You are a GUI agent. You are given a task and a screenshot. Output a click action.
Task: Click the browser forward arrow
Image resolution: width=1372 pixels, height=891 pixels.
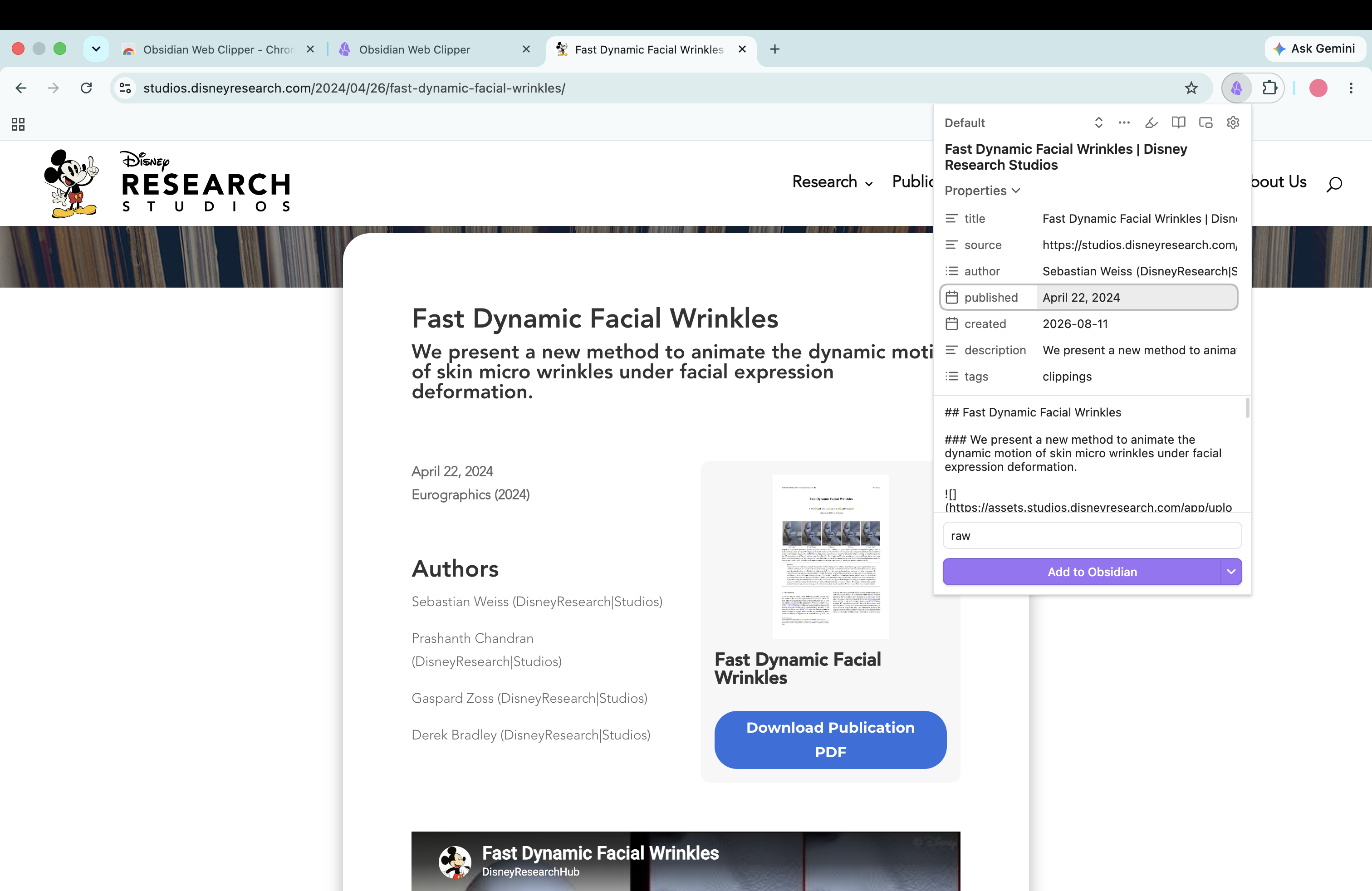[x=53, y=88]
